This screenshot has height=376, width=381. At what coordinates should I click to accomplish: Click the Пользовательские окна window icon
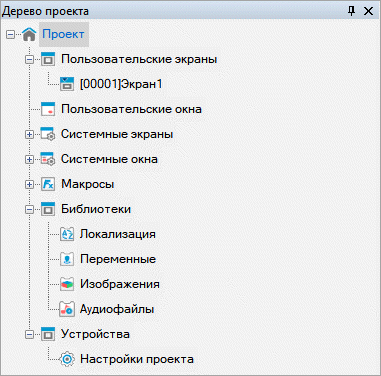click(x=48, y=109)
